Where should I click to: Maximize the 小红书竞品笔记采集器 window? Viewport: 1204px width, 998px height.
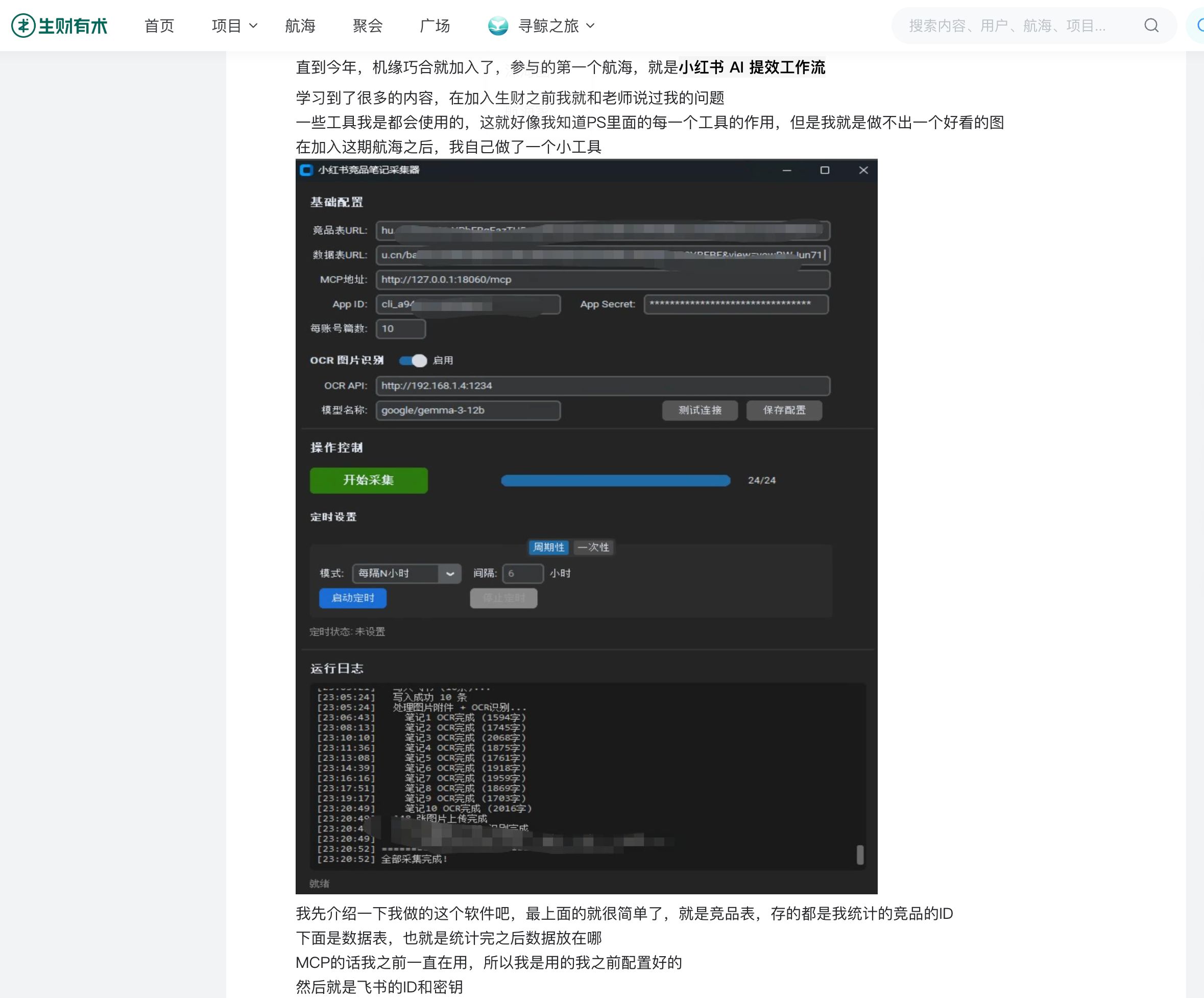point(825,171)
